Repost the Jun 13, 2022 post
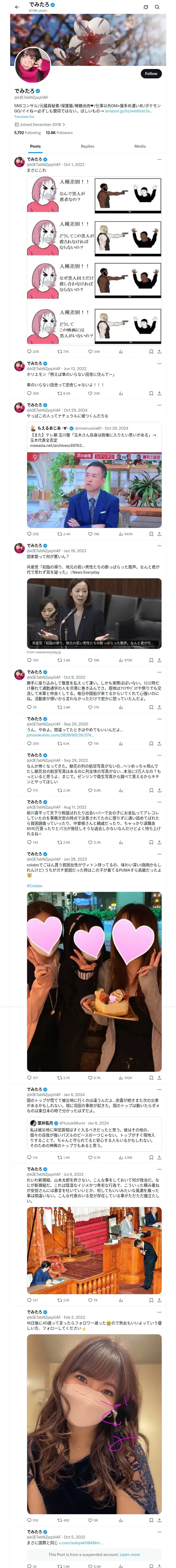This screenshot has height=1568, width=176. click(x=59, y=393)
